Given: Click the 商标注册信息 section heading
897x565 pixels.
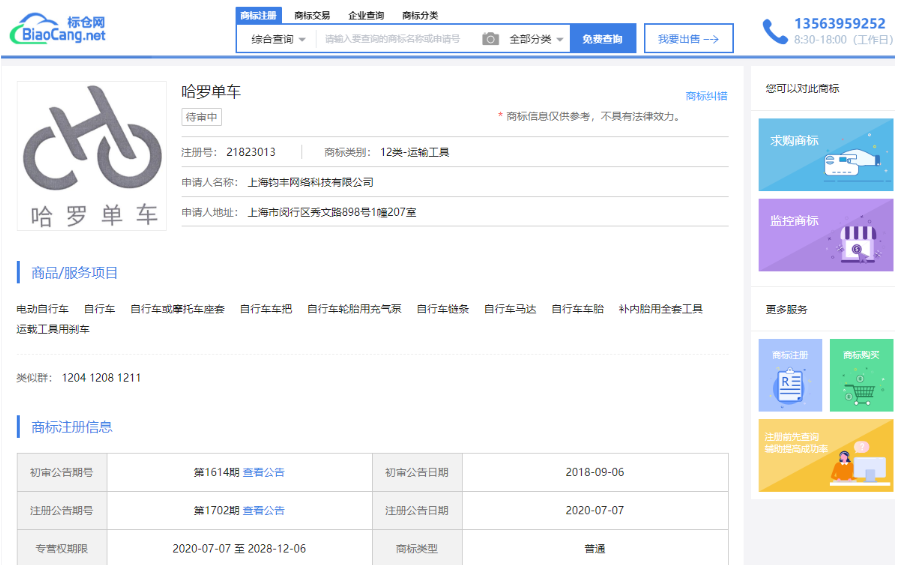Looking at the screenshot, I should point(72,427).
